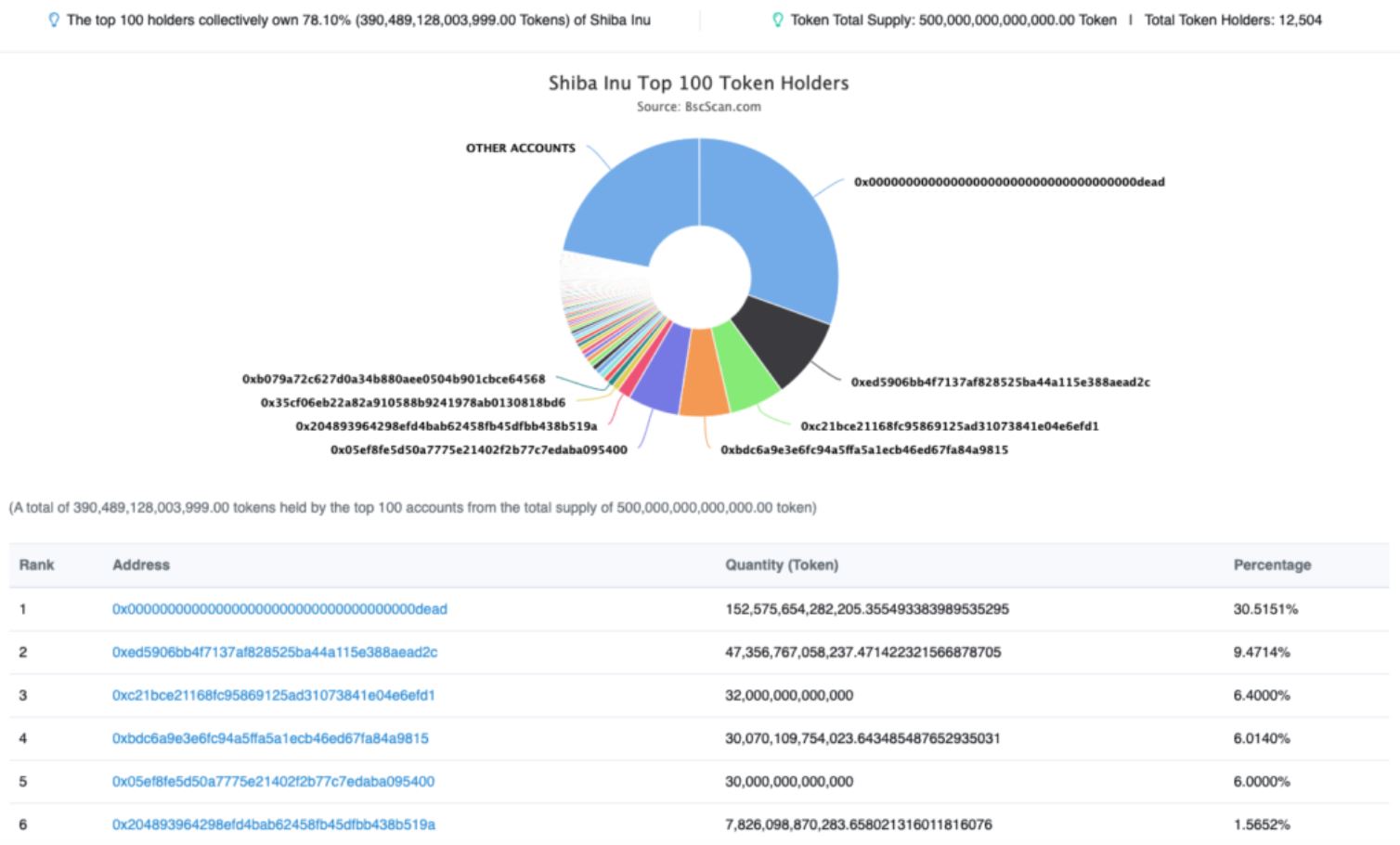The image size is (1400, 845).
Task: Open rank 4 address 0xbdc6a9e3 link in table
Action: point(270,738)
